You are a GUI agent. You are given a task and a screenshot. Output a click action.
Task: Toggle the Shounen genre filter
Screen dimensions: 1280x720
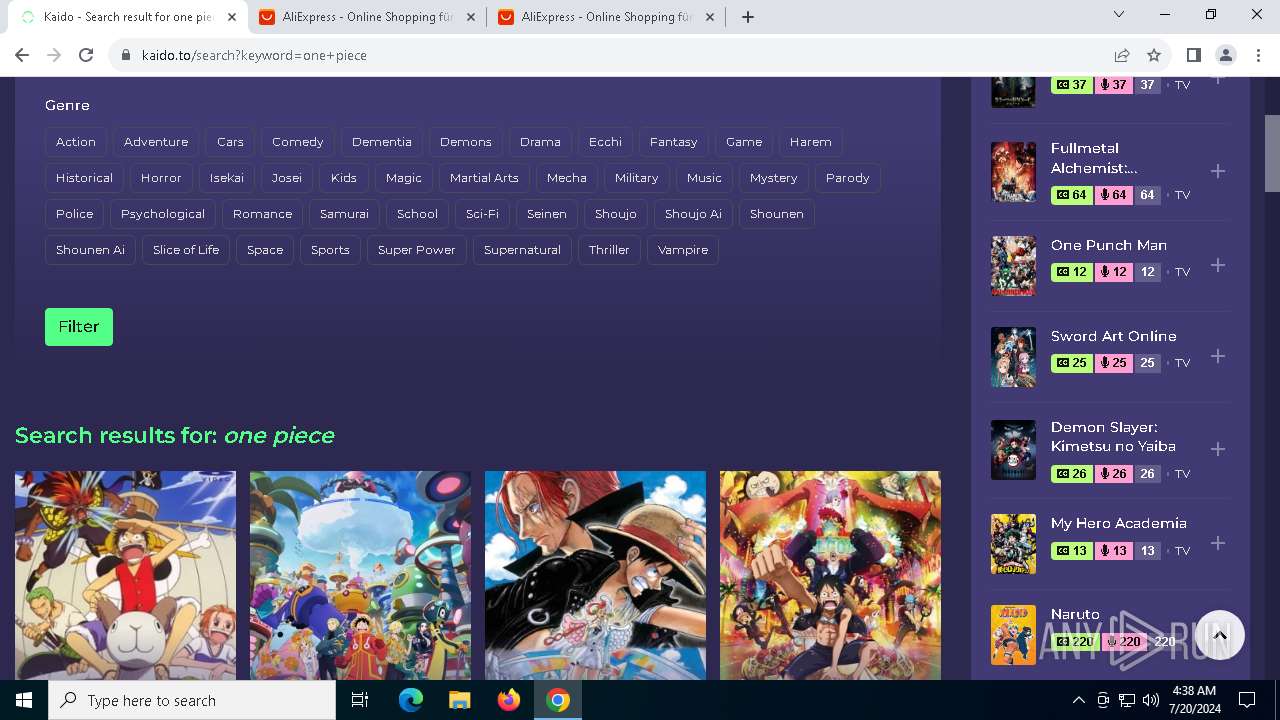[777, 214]
